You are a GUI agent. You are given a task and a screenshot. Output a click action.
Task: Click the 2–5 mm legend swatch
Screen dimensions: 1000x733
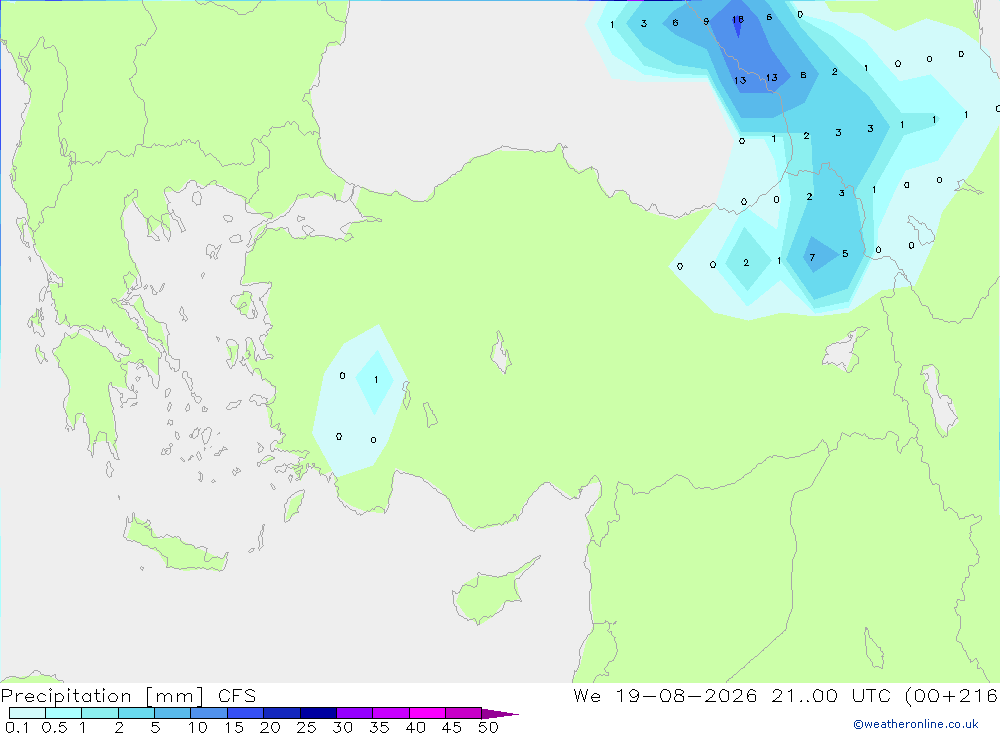coord(136,713)
